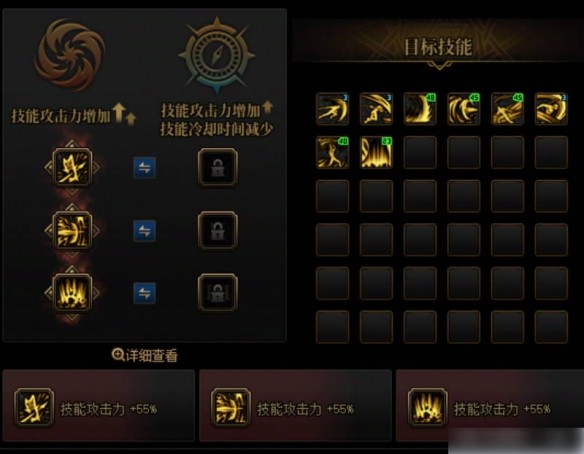Choose the level 23 flame pillars target skill
This screenshot has width=584, height=454.
coord(376,152)
